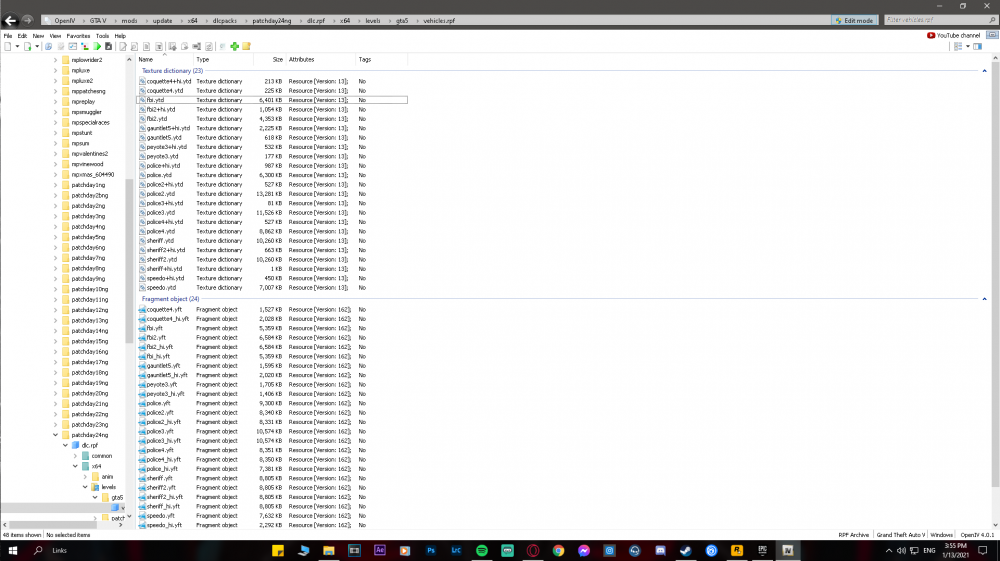This screenshot has height=561, width=1000.
Task: Click the preview pane layout icon at top right
Action: pos(978,47)
